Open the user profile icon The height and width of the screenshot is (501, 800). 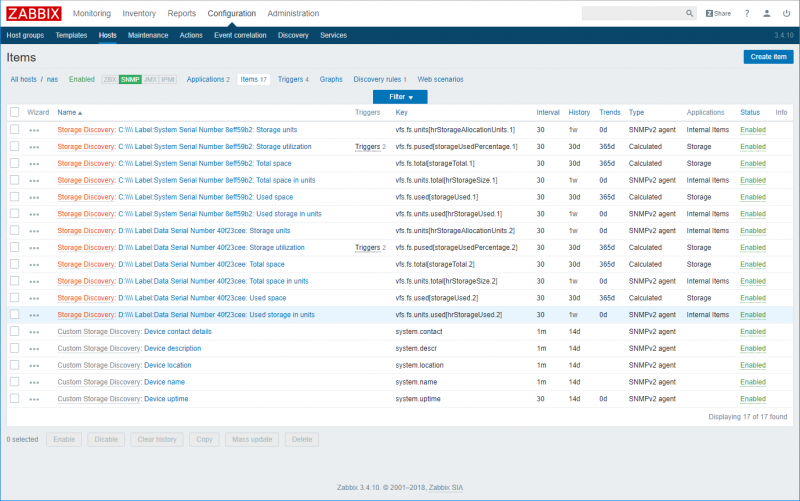pyautogui.click(x=766, y=14)
